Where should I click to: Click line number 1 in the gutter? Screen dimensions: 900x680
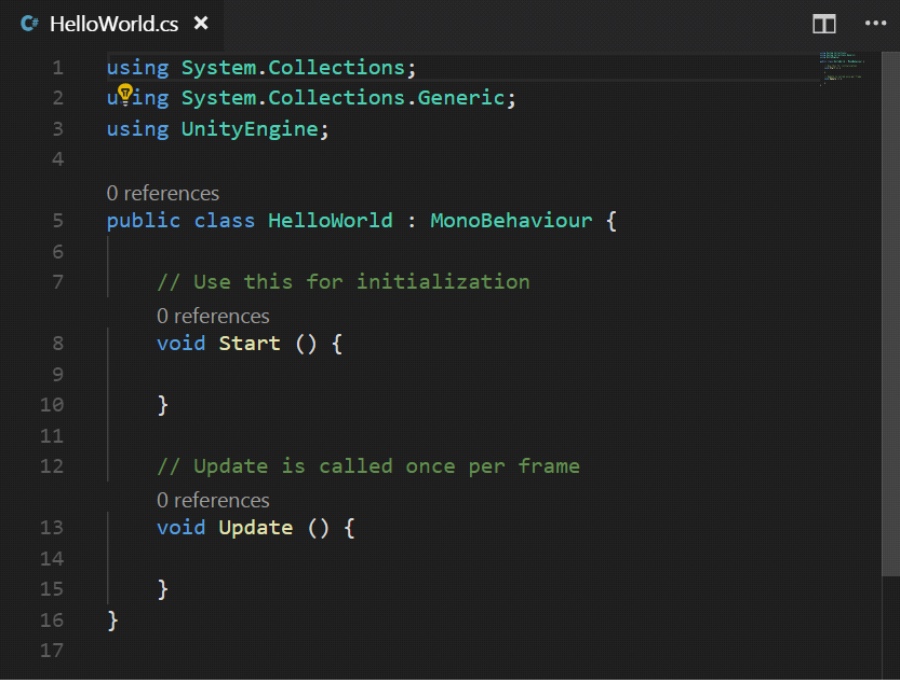tap(58, 68)
